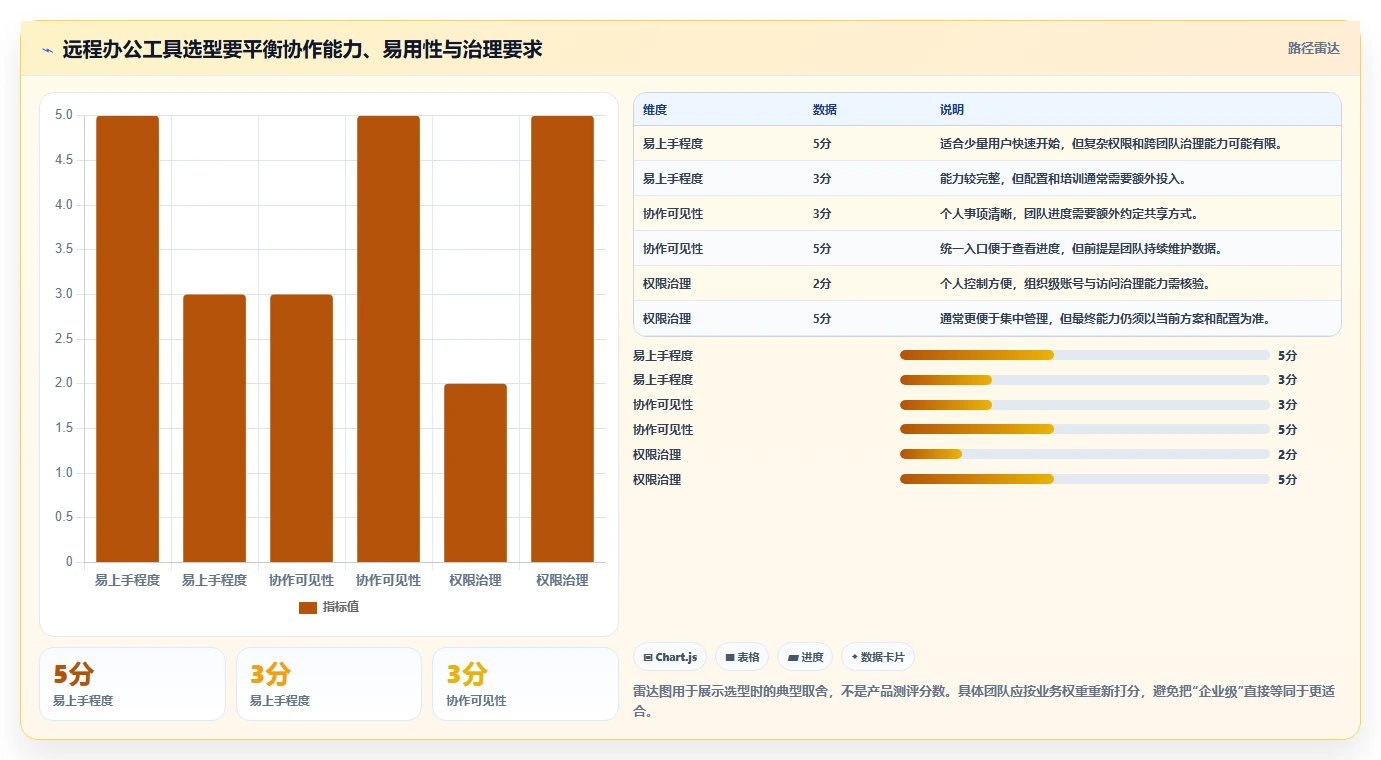This screenshot has height=760, width=1381.
Task: Click the 数据卡片 chip
Action: pyautogui.click(x=878, y=657)
